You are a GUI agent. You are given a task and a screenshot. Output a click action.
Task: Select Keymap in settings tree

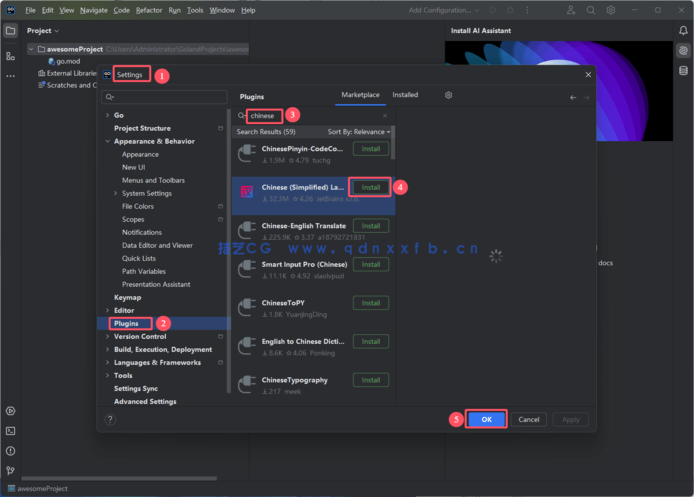[x=127, y=298]
